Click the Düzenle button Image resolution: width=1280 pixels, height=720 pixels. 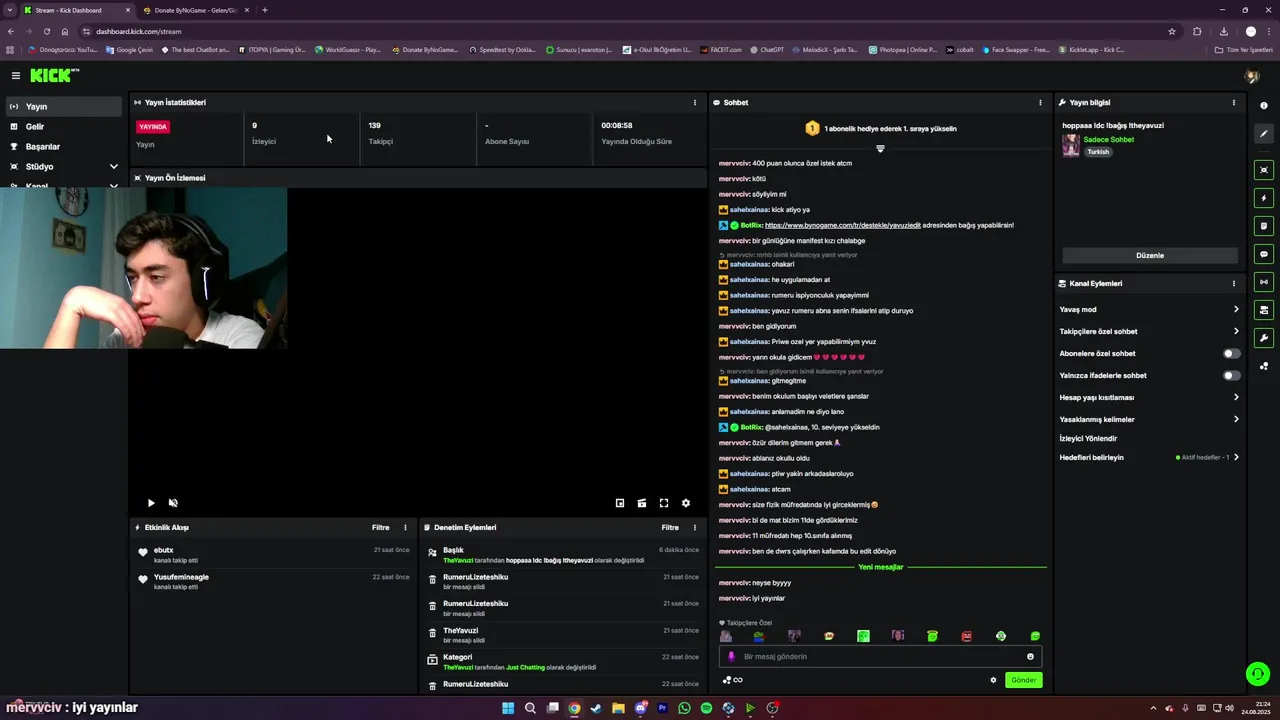click(x=1150, y=255)
